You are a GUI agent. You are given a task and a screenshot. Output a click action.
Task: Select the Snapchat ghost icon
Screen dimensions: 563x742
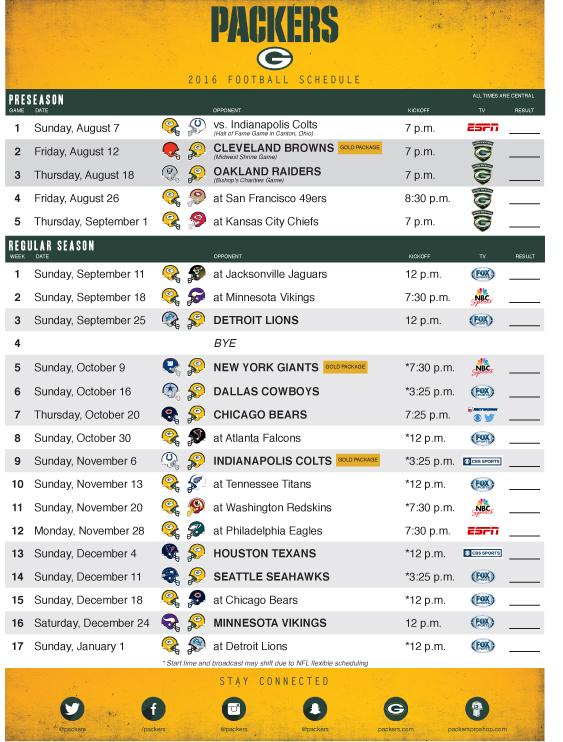(x=315, y=709)
